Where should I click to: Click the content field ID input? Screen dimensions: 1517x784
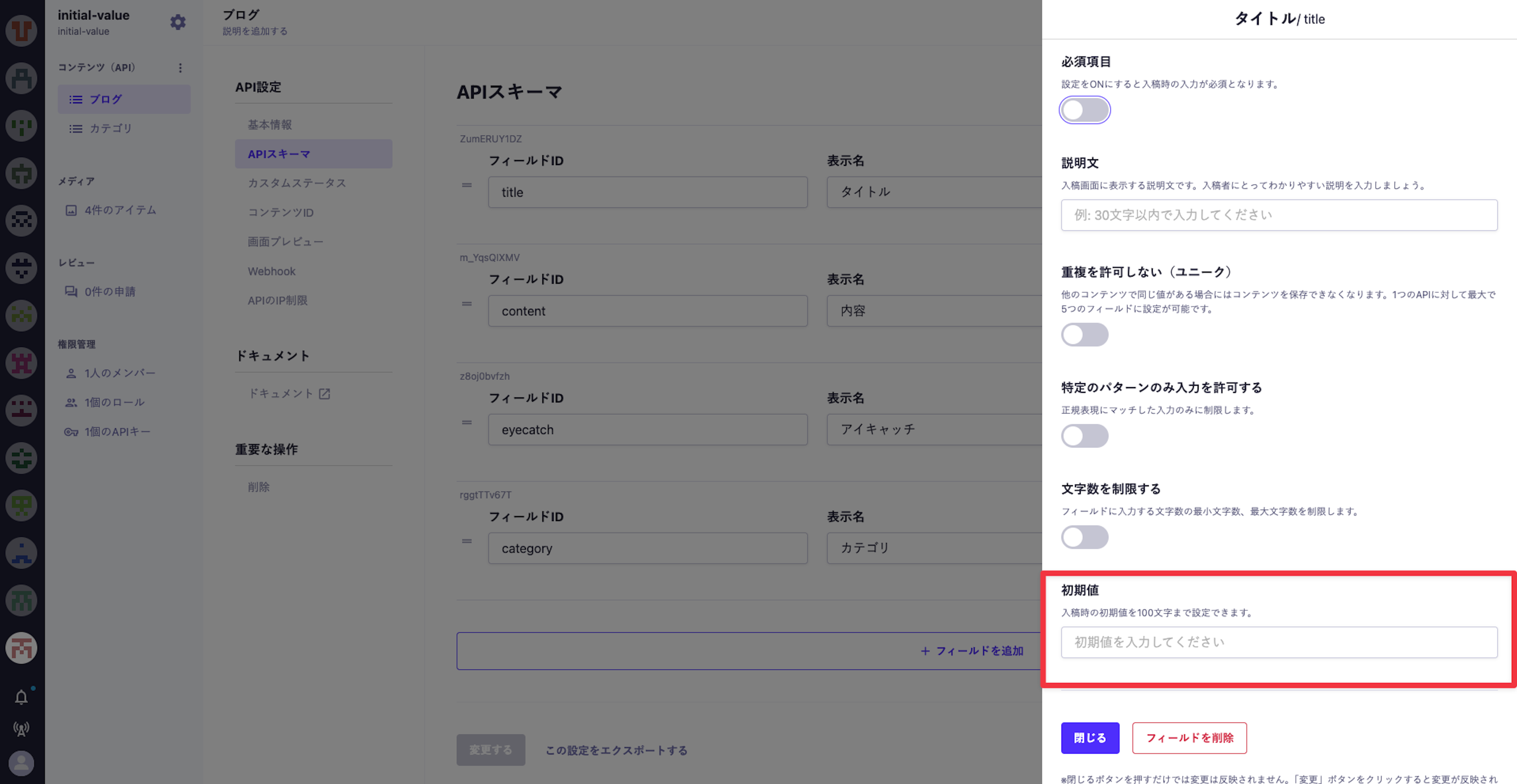[x=648, y=311]
